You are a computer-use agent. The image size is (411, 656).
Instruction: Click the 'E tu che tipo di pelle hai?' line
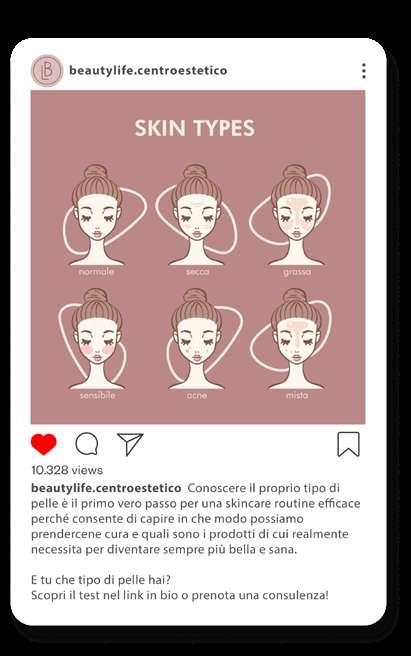pyautogui.click(x=101, y=580)
